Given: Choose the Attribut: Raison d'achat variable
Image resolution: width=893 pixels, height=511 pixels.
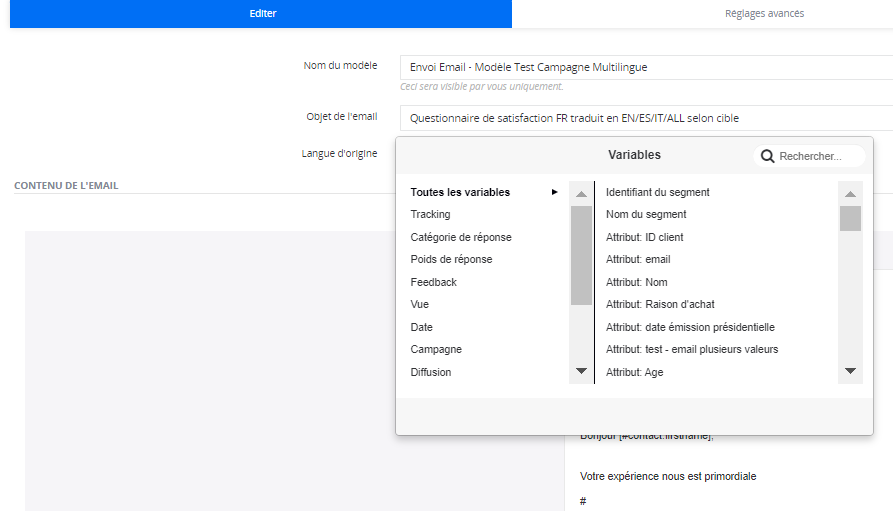Looking at the screenshot, I should [659, 304].
